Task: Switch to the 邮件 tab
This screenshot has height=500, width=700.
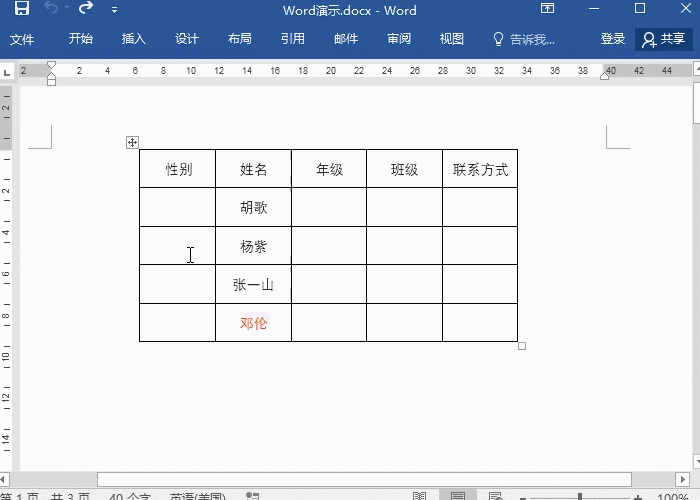Action: [346, 39]
